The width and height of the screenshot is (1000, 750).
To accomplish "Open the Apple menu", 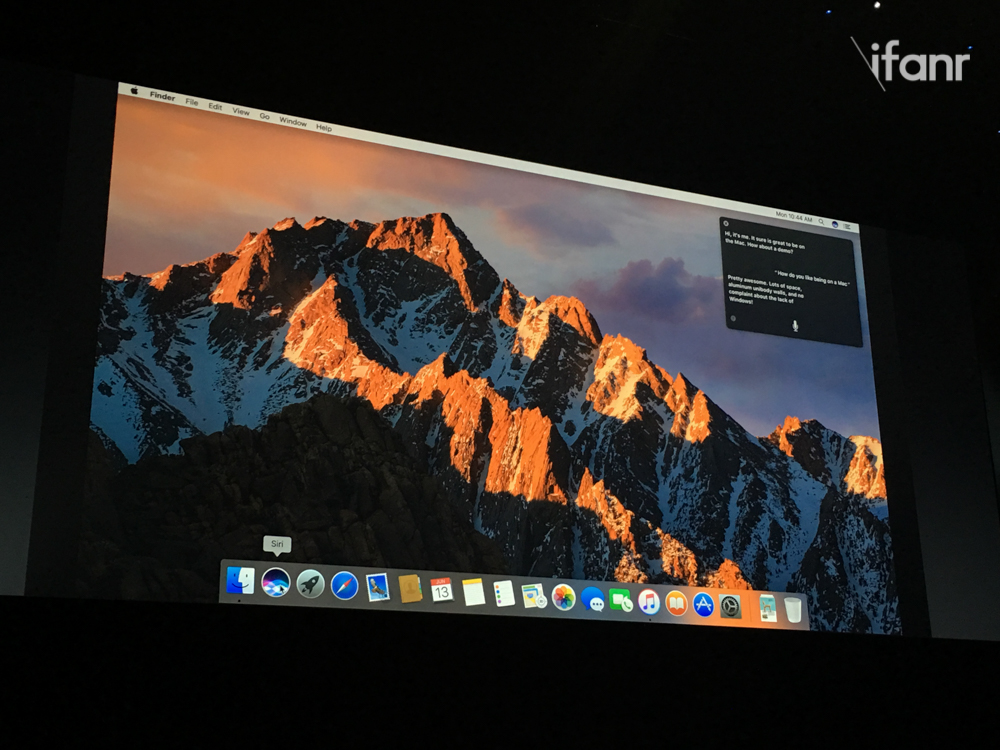I will tap(133, 92).
